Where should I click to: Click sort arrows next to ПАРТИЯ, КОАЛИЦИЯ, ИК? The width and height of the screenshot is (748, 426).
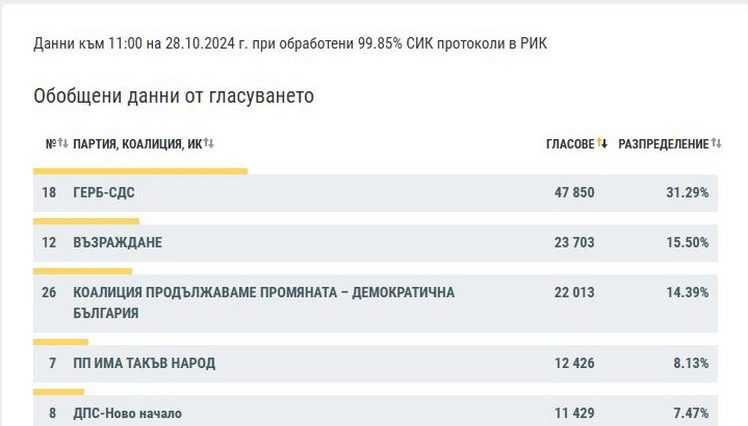(209, 144)
